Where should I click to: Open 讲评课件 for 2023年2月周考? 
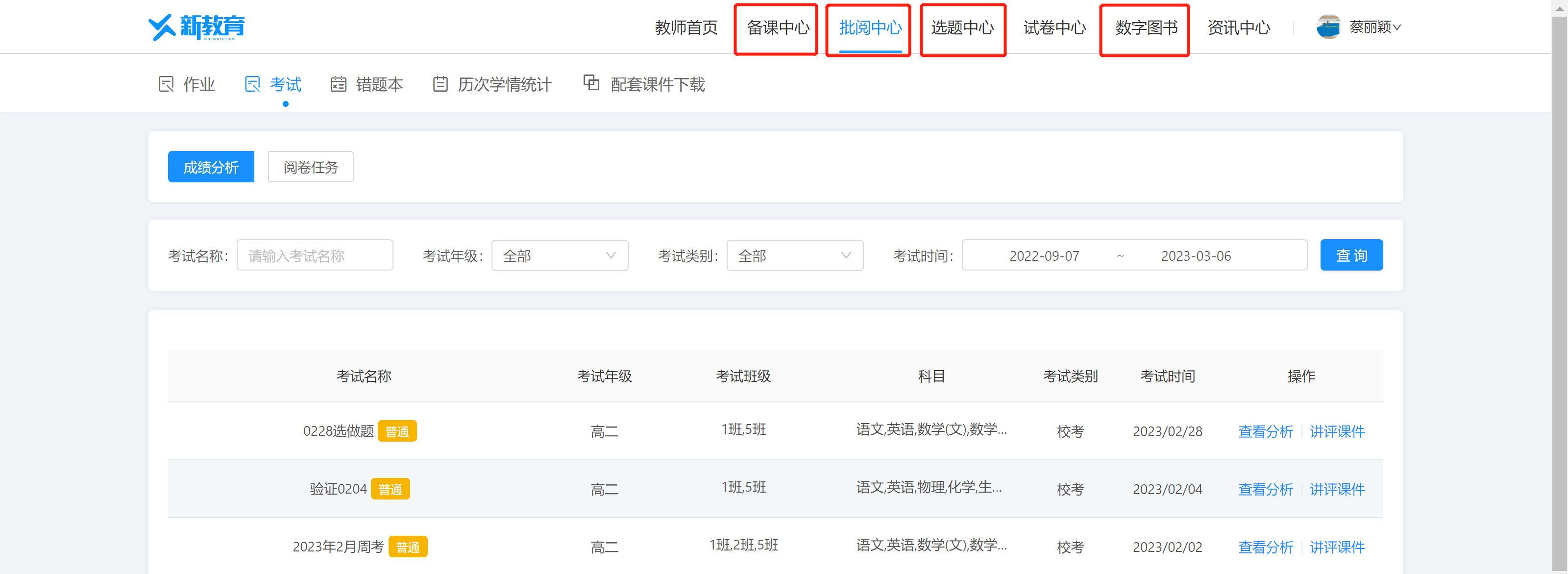coord(1337,547)
